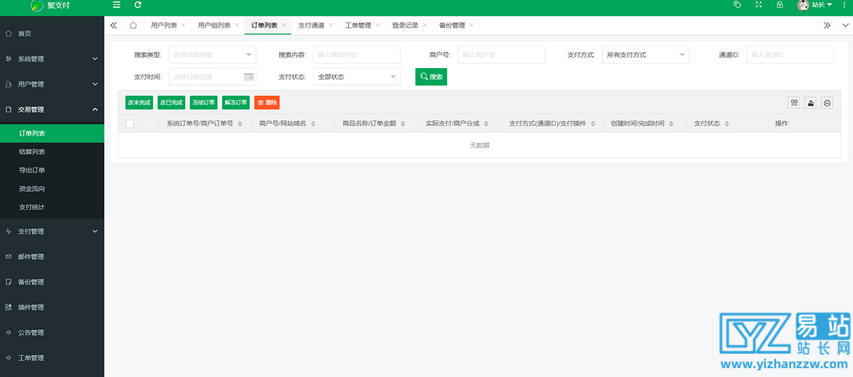
Task: Collapse the sidebar with the menu toggle icon
Action: coord(116,5)
